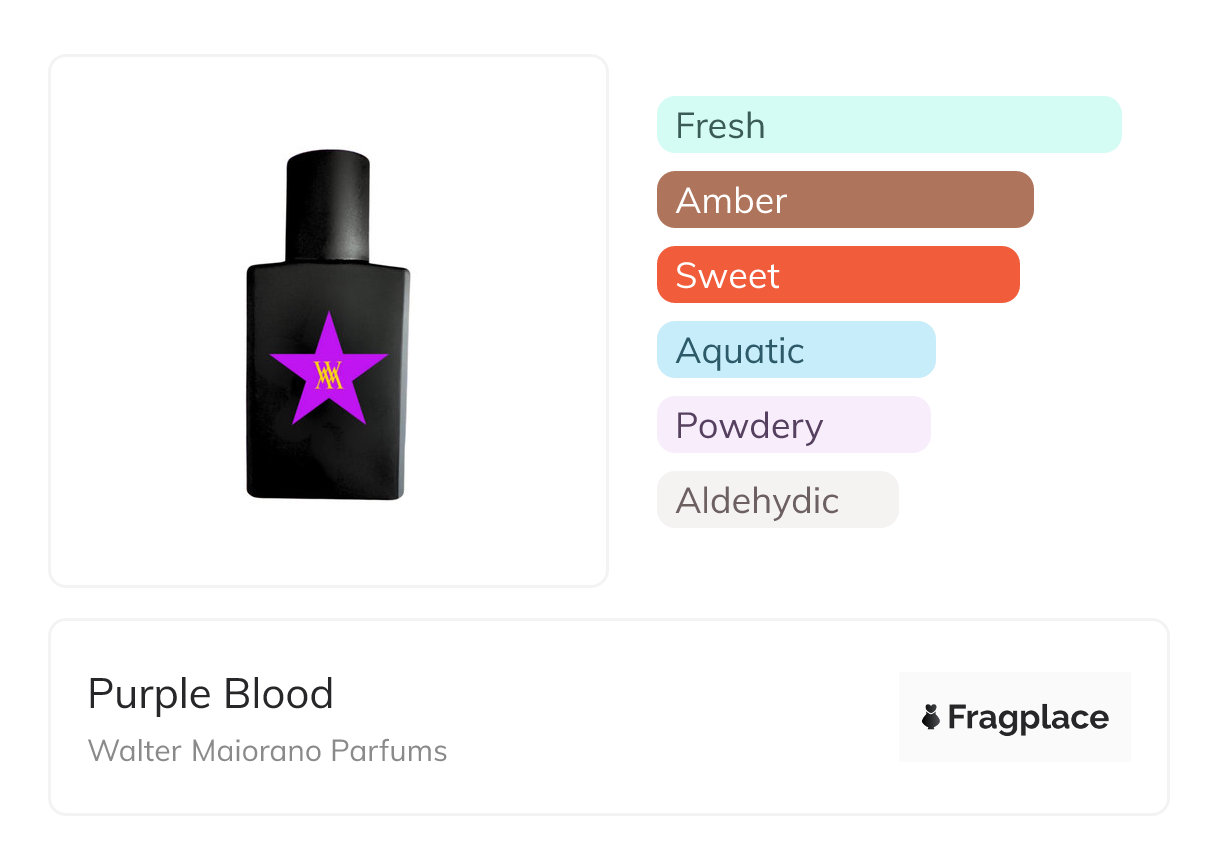Choose the orange Sweet accord bar

pos(838,275)
